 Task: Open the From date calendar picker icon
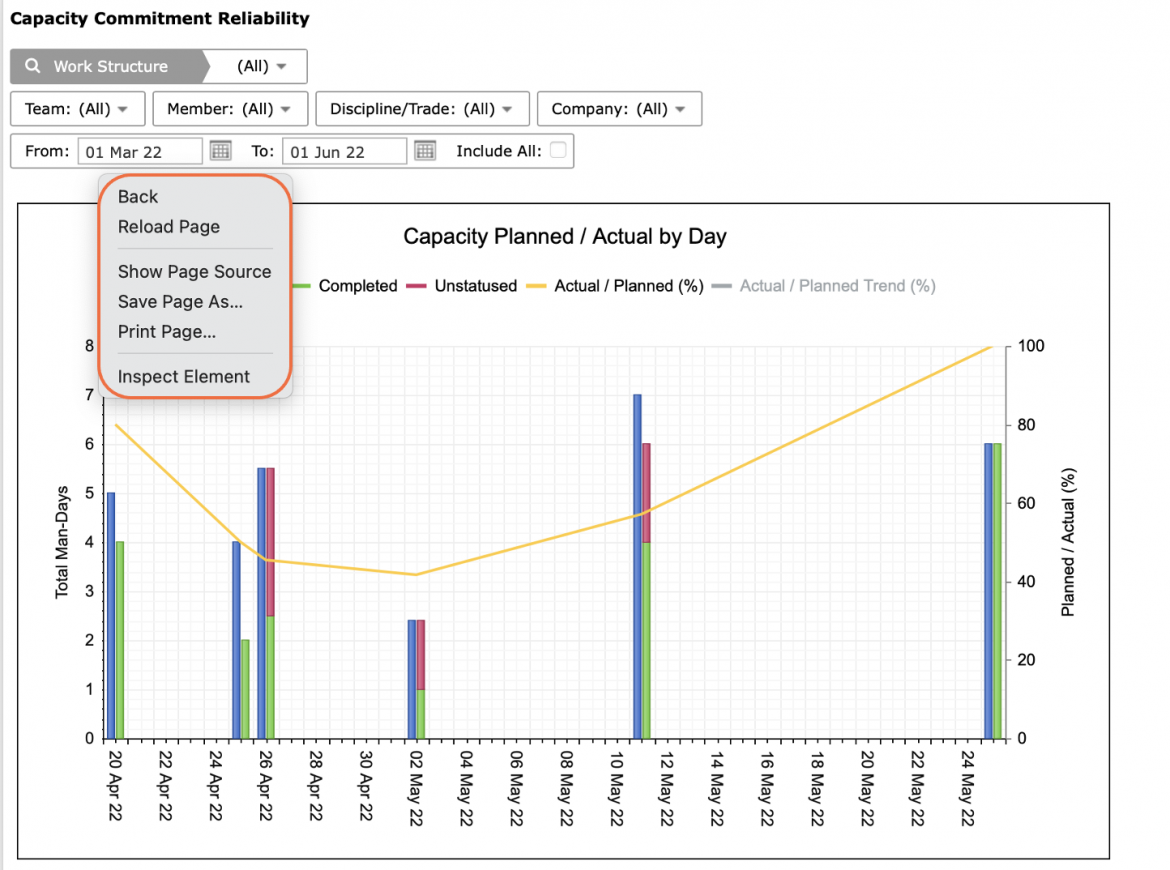point(220,151)
